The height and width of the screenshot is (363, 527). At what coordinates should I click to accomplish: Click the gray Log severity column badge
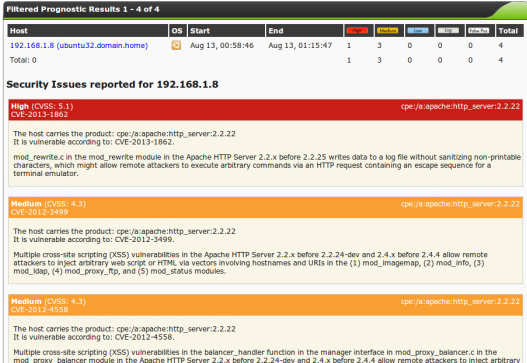[x=448, y=31]
